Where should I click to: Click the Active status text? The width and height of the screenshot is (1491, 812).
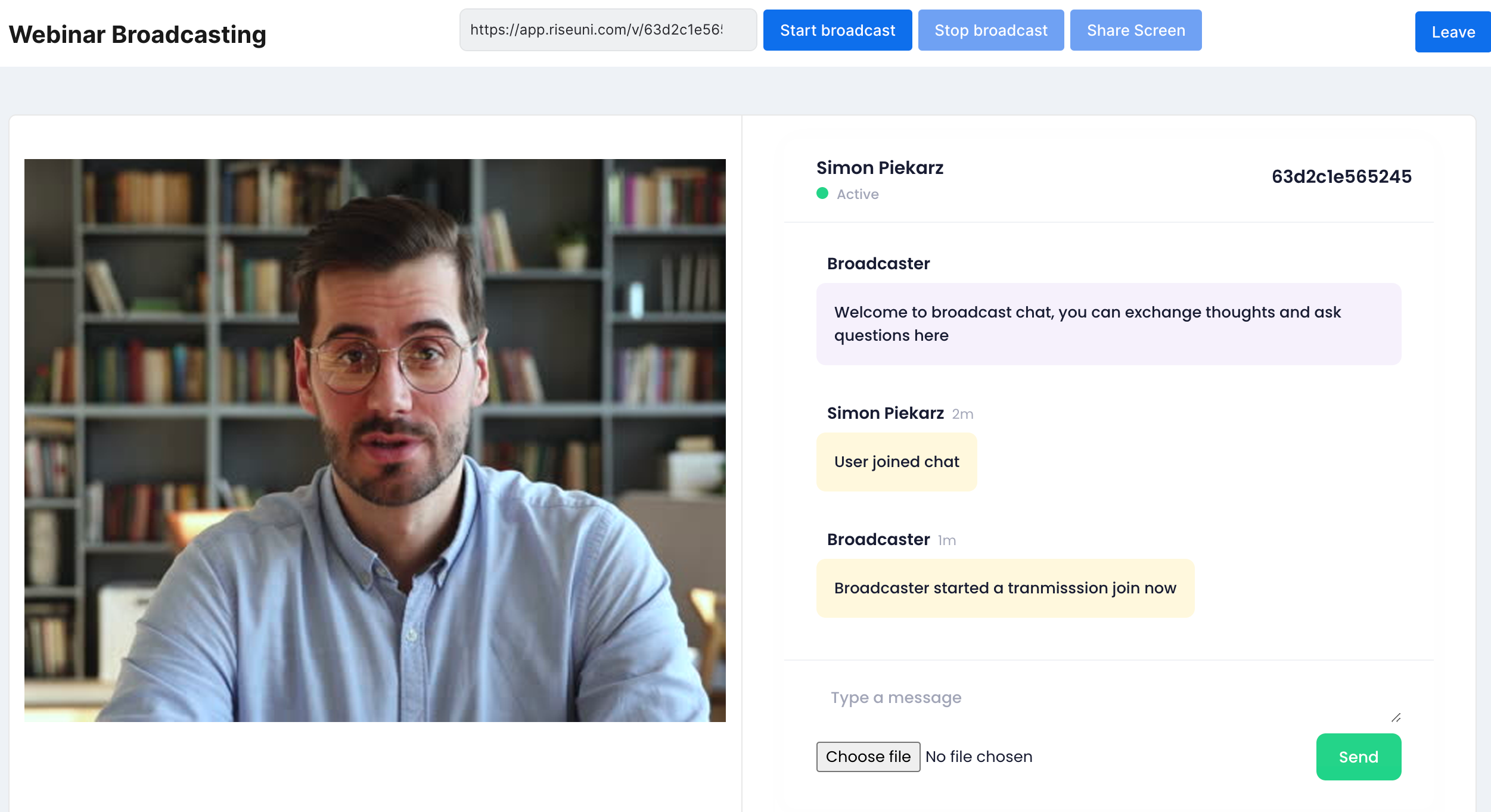(858, 194)
